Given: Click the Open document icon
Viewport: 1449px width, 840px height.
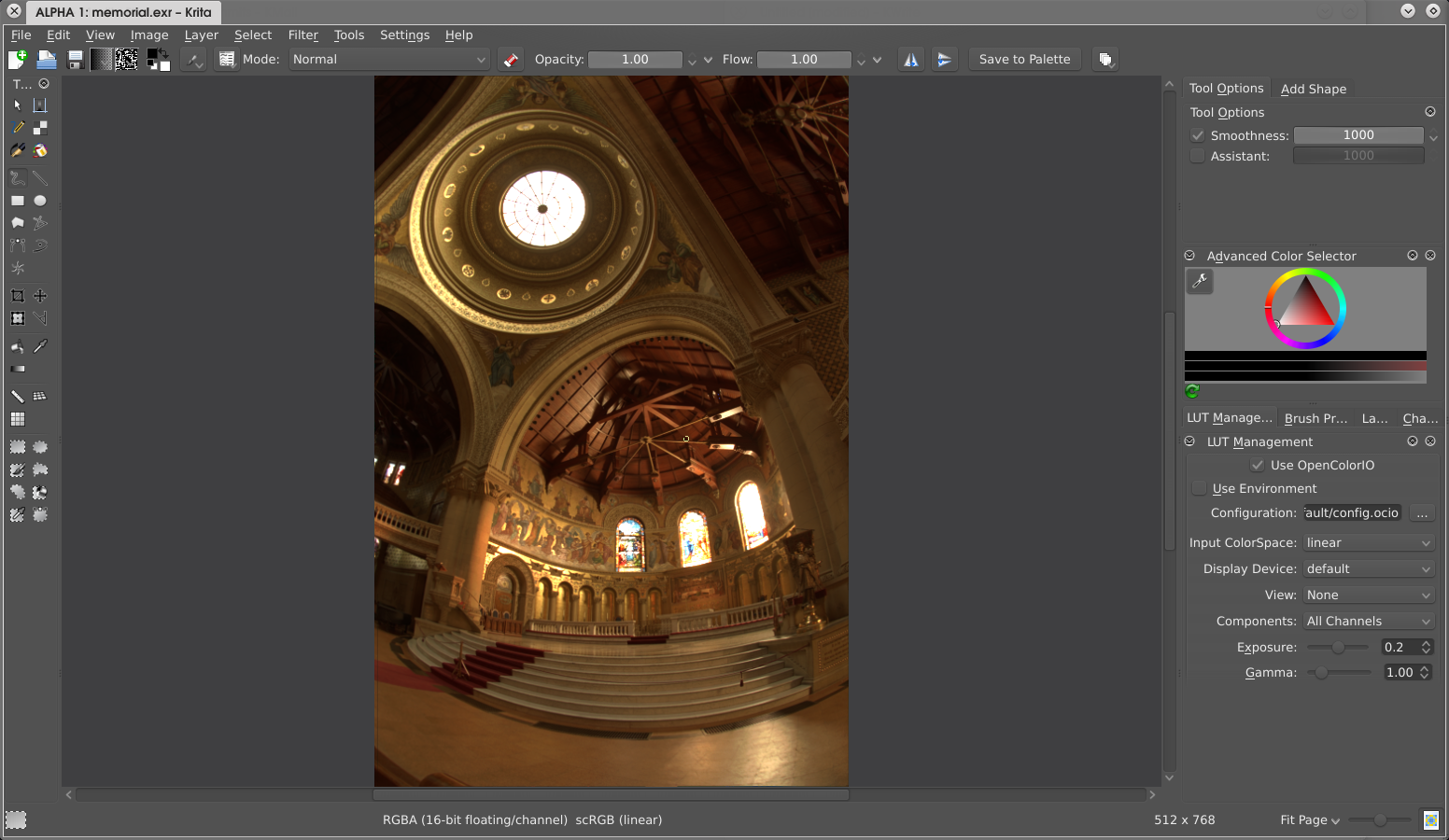Looking at the screenshot, I should (46, 60).
